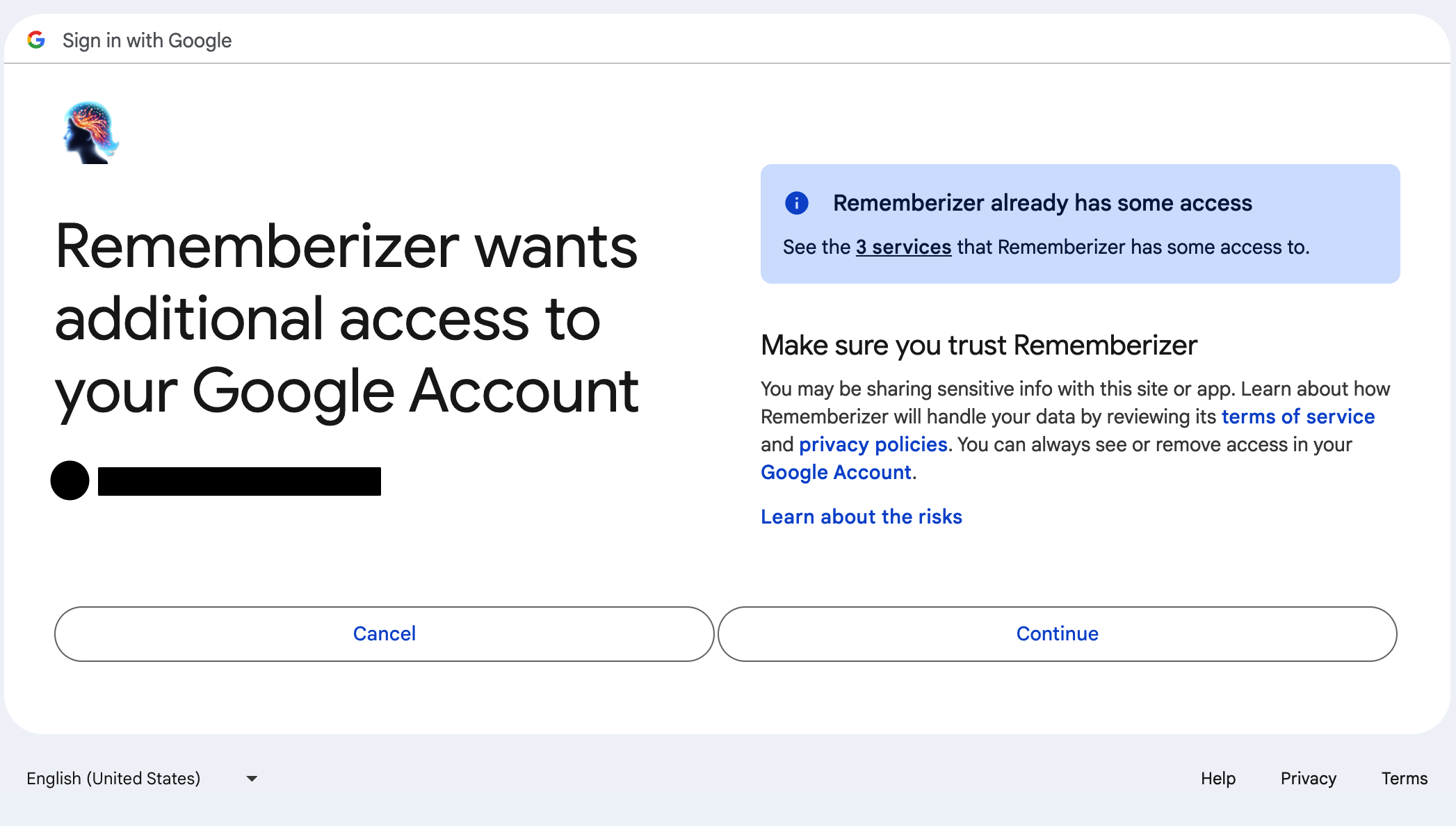This screenshot has width=1456, height=826.
Task: Open the Google Account link
Action: pos(836,472)
